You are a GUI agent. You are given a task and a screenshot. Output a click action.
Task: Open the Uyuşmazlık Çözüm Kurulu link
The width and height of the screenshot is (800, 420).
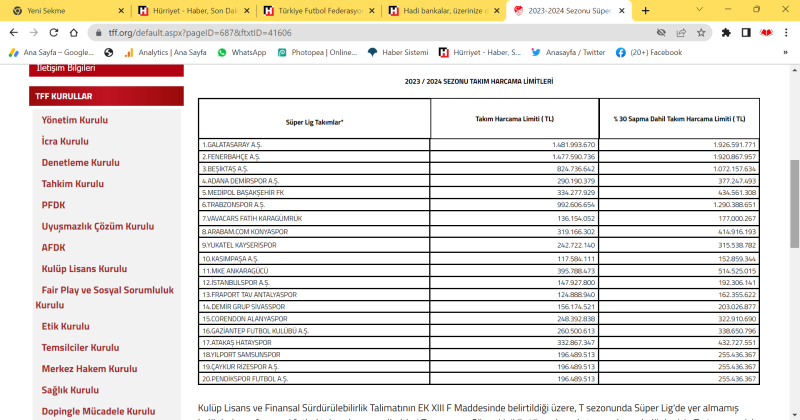[97, 226]
